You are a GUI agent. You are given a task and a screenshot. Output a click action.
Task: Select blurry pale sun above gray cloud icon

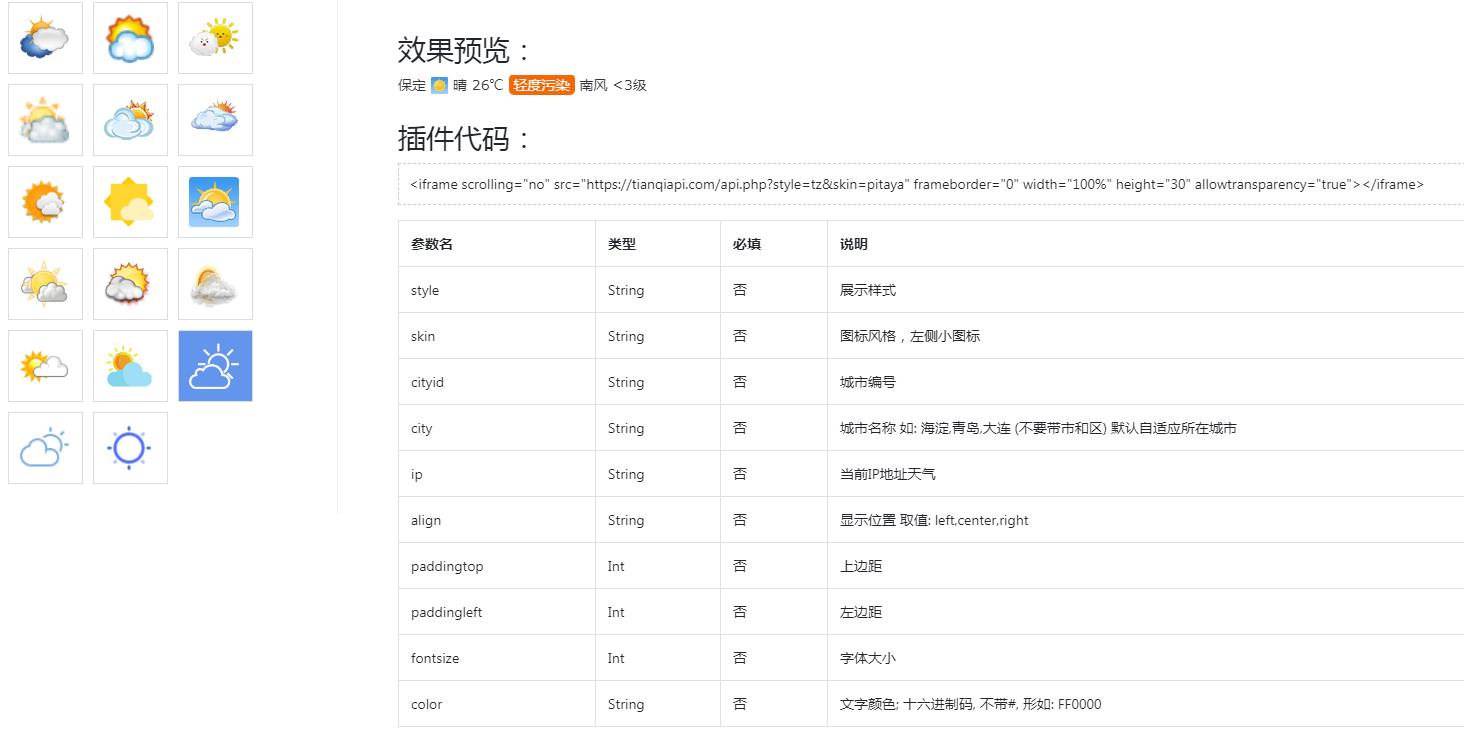click(45, 120)
